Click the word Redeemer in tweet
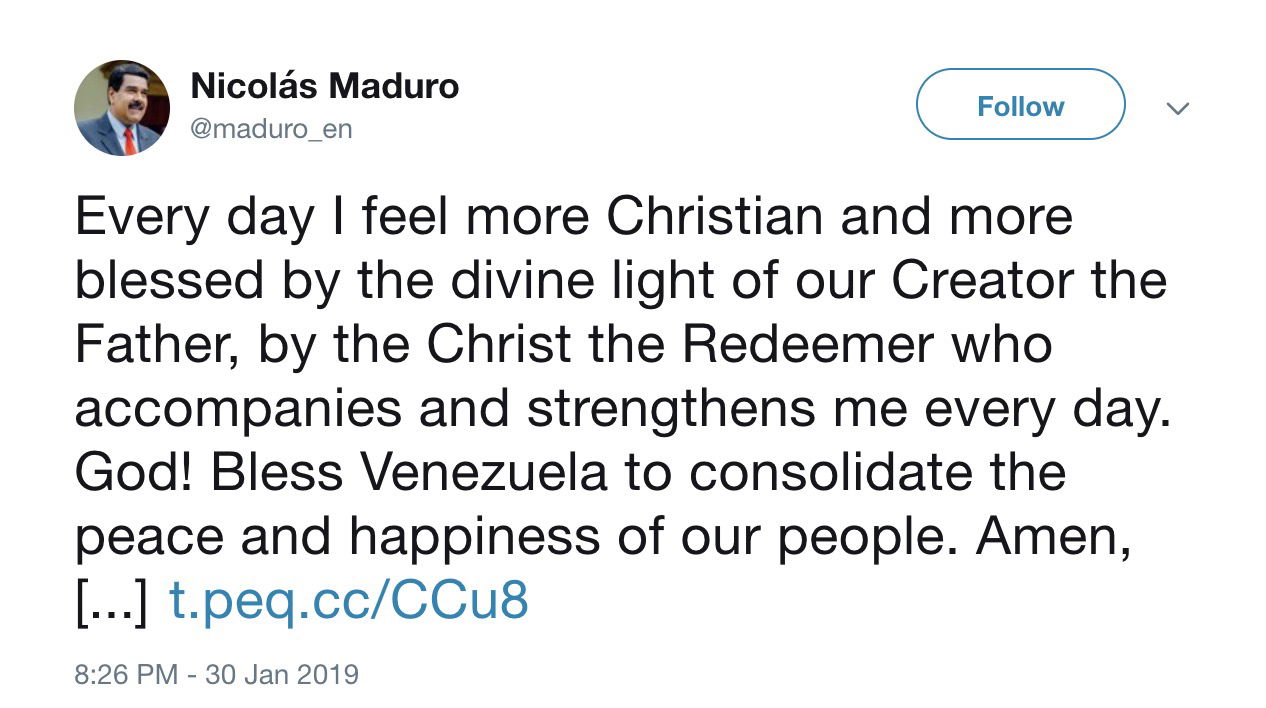 point(808,344)
